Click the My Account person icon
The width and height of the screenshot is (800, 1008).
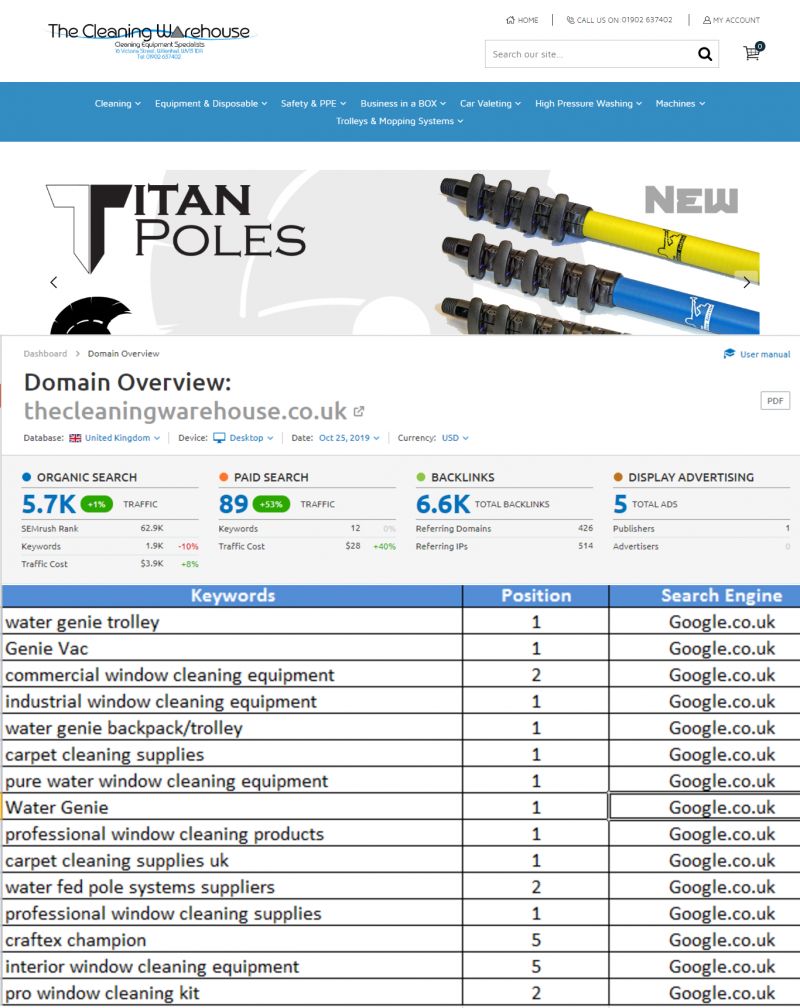point(707,20)
